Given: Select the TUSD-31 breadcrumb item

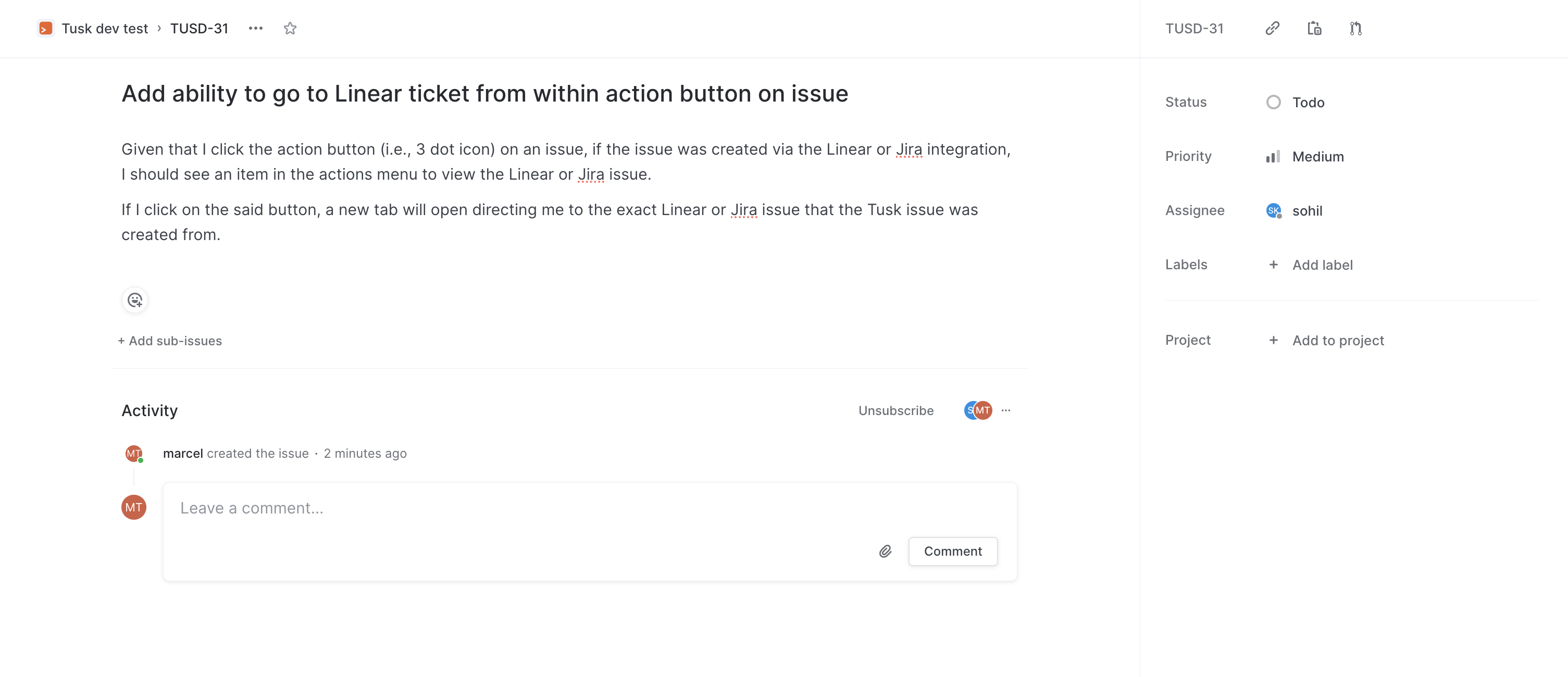Looking at the screenshot, I should tap(199, 29).
